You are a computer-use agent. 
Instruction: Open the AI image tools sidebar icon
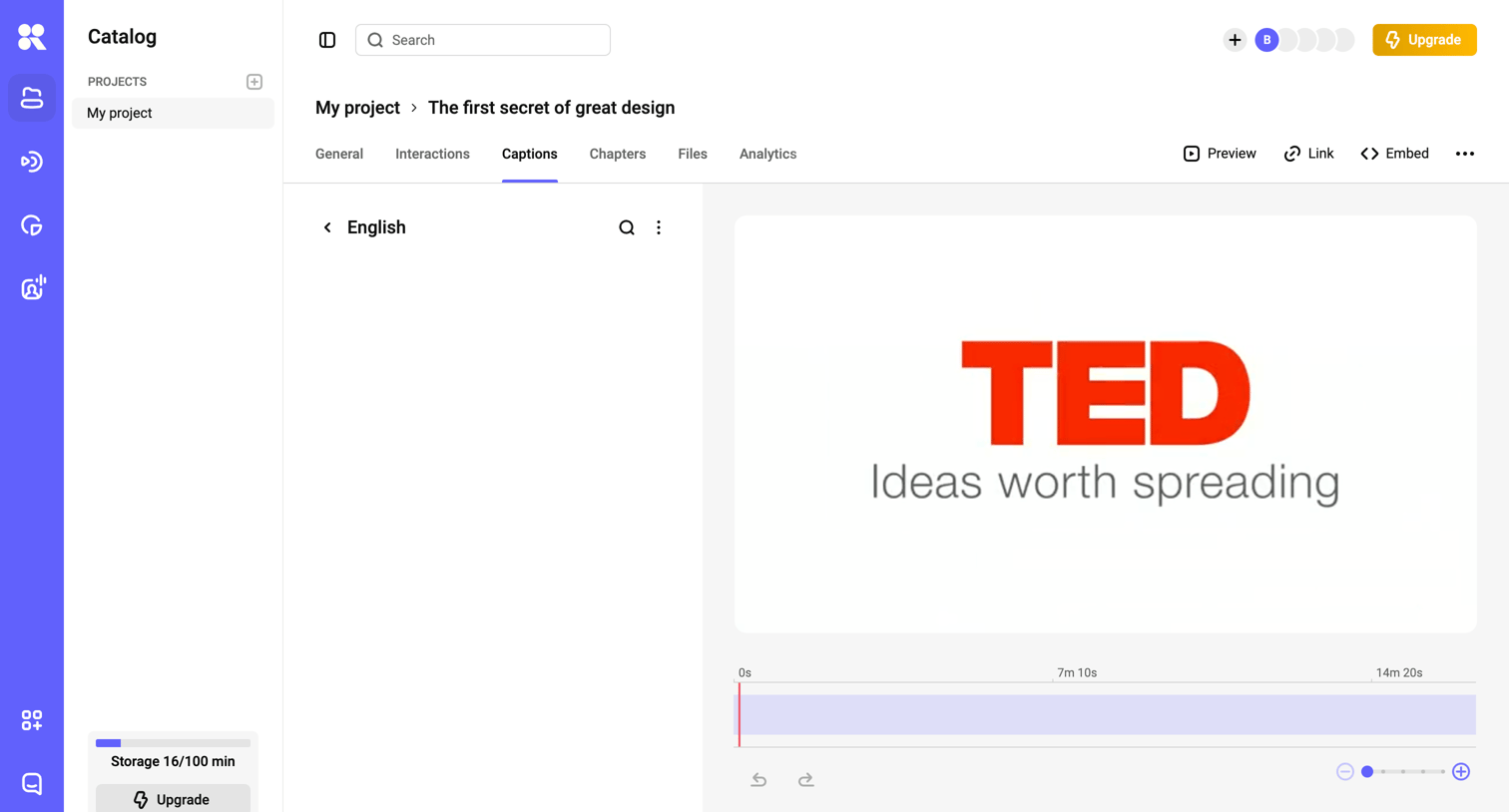(32, 288)
